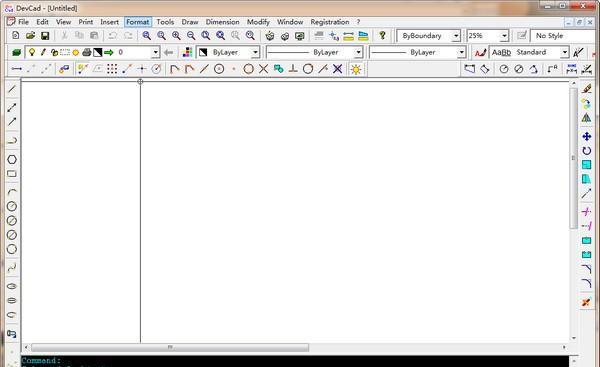Screen dimensions: 600x367
Task: Select the Chamfer tool in right toolbar
Action: pyautogui.click(x=587, y=269)
